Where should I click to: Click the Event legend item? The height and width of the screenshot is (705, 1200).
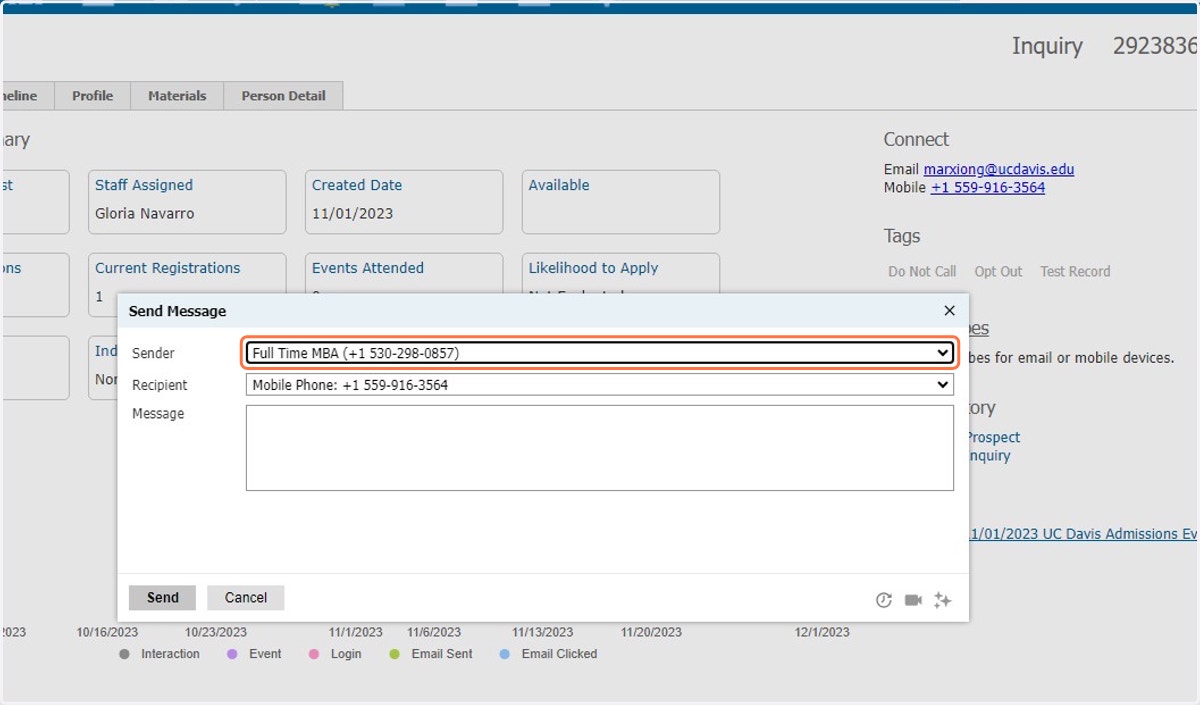click(254, 654)
